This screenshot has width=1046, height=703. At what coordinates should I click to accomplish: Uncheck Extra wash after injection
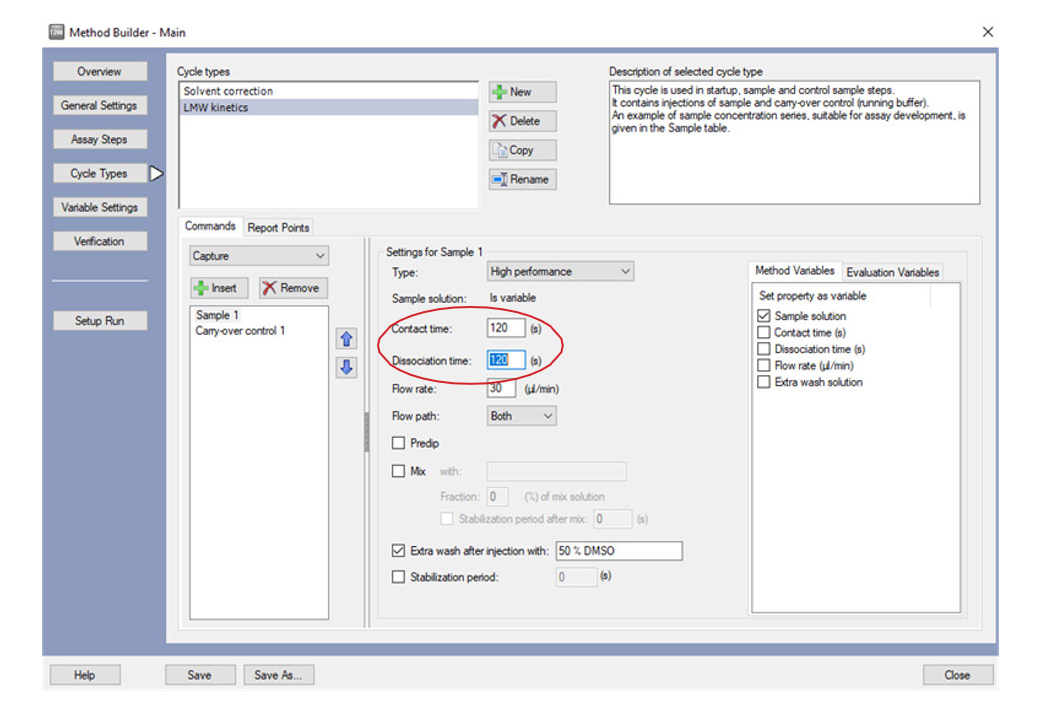pyautogui.click(x=399, y=550)
